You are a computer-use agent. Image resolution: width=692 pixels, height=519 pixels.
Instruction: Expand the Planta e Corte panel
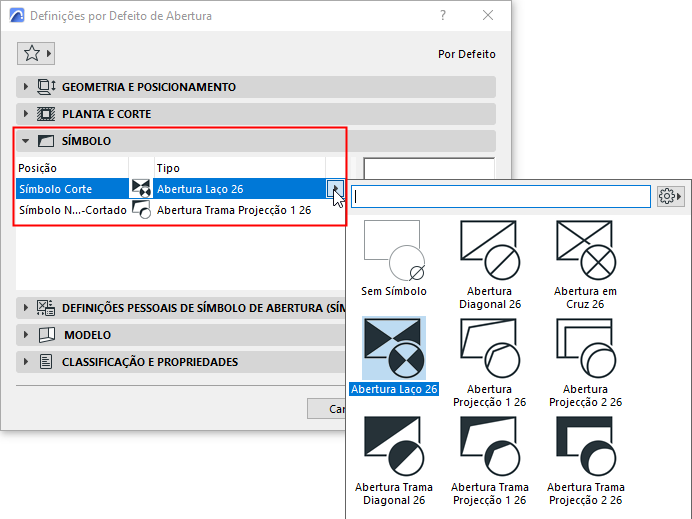click(x=26, y=114)
